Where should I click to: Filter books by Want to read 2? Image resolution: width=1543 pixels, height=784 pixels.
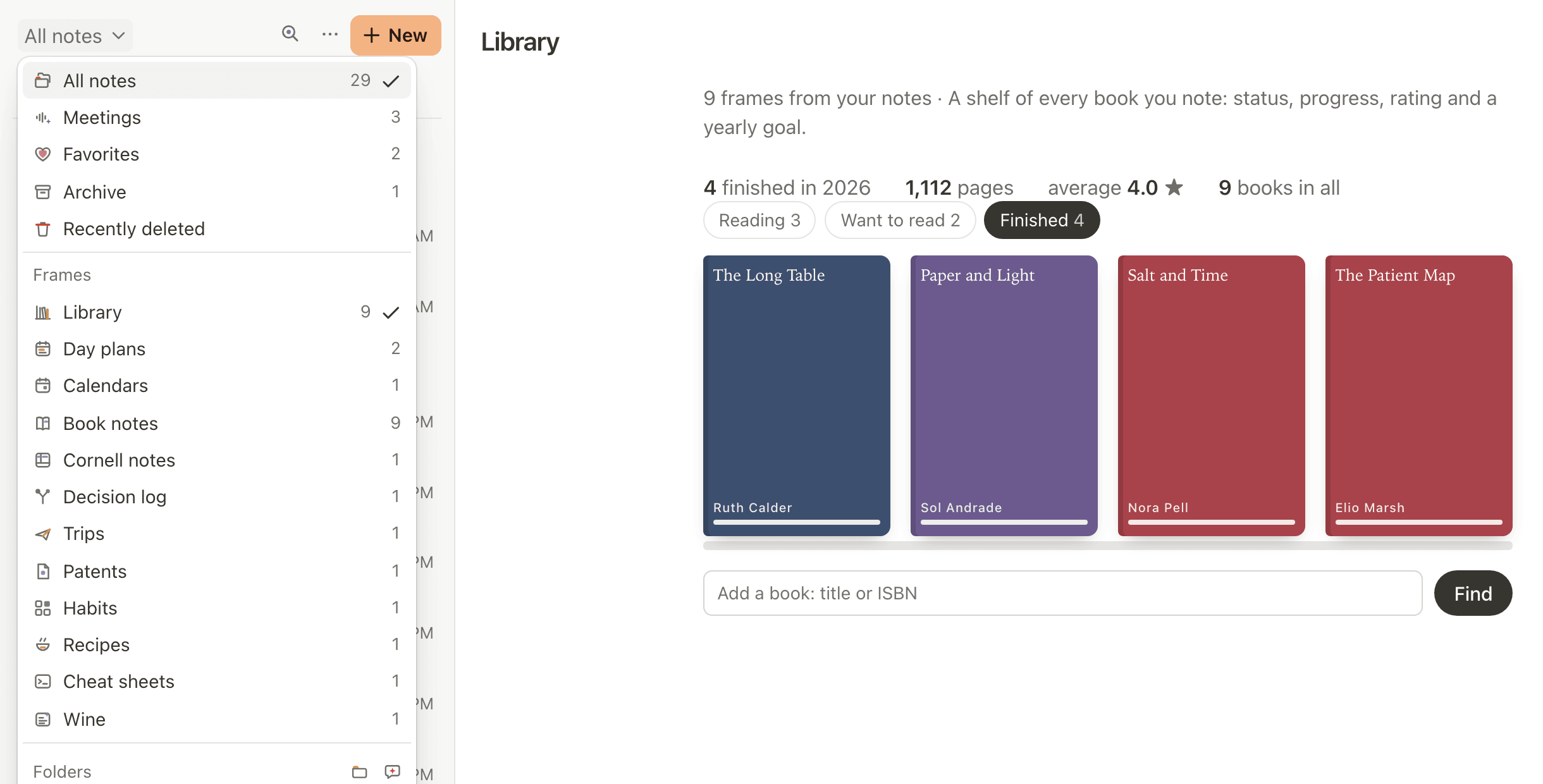click(x=901, y=220)
